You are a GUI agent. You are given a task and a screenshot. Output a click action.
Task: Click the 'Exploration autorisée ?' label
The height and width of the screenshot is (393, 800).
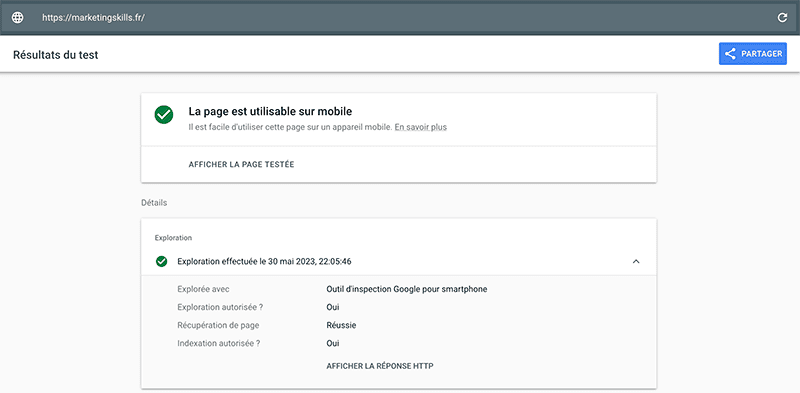pyautogui.click(x=220, y=307)
